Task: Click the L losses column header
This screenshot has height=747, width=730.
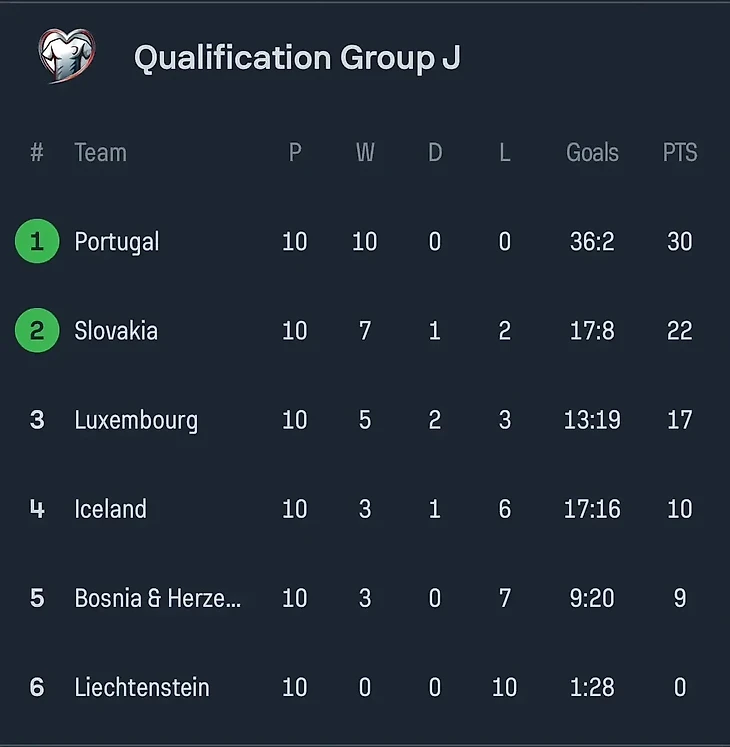Action: pyautogui.click(x=505, y=153)
